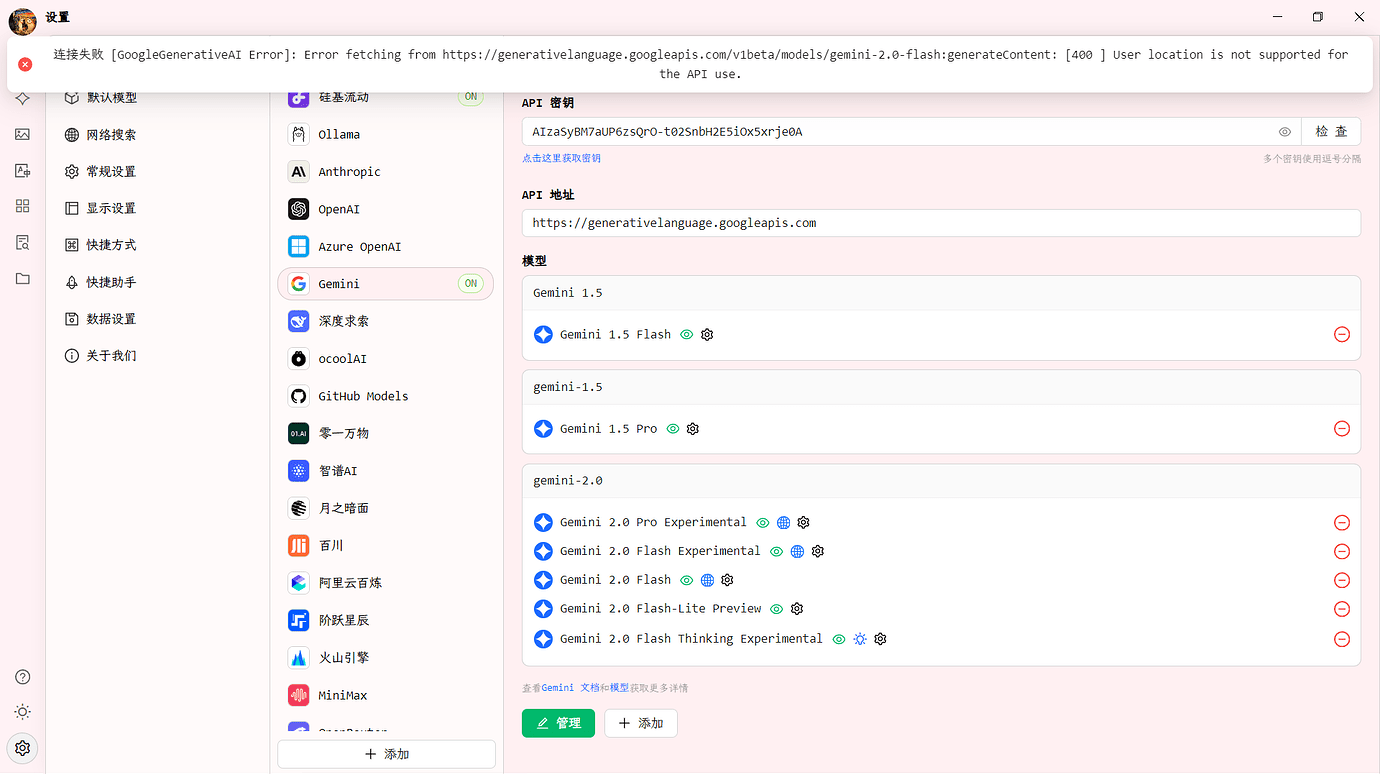The height and width of the screenshot is (774, 1380).
Task: Show or hide the API key
Action: coord(1285,132)
